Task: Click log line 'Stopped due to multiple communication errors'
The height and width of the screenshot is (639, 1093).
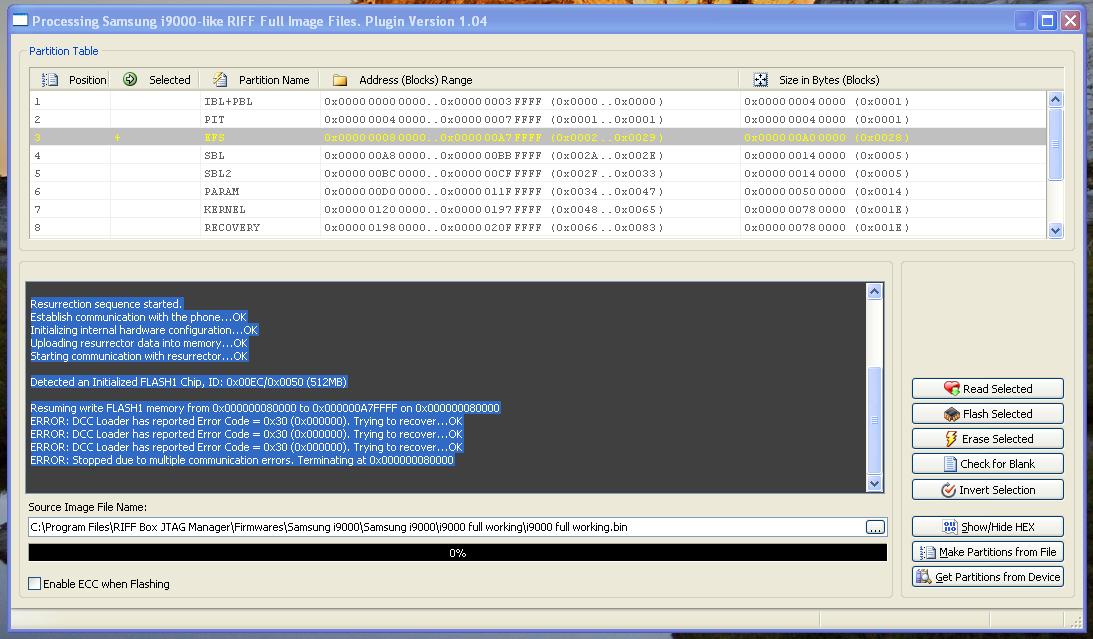Action: click(242, 460)
